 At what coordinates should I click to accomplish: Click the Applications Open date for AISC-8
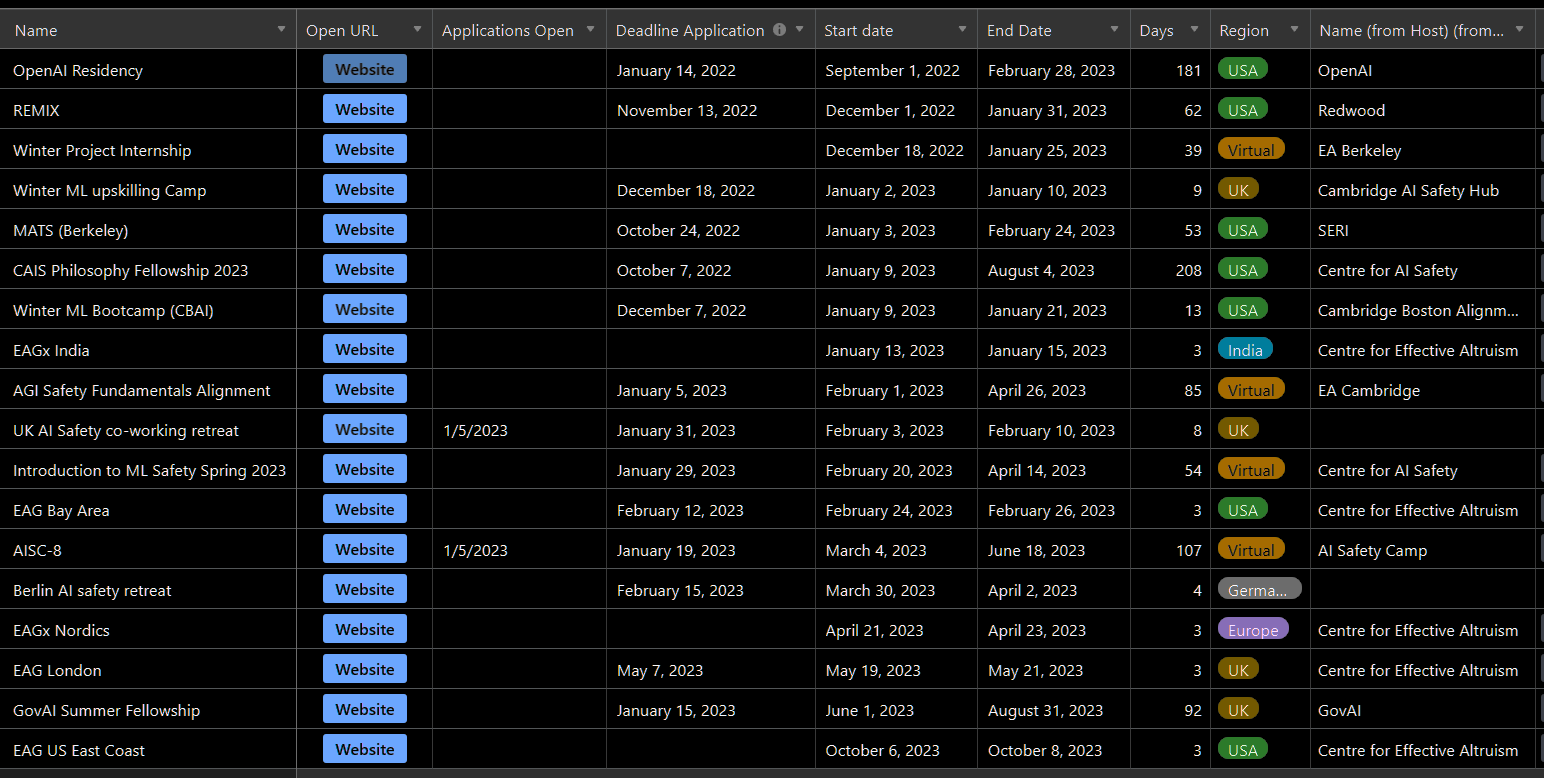(475, 550)
